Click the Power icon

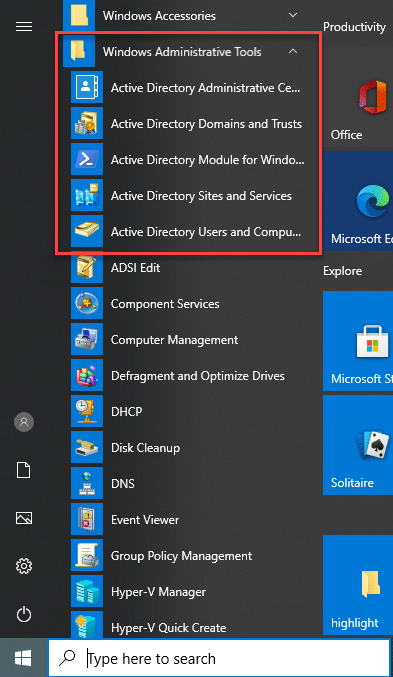pyautogui.click(x=24, y=614)
